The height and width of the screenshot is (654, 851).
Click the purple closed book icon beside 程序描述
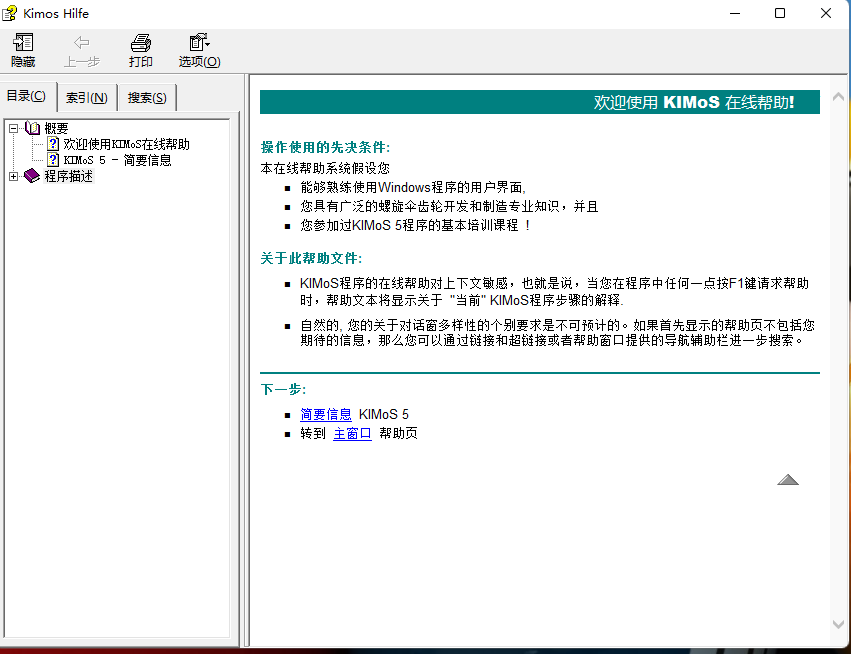[32, 176]
